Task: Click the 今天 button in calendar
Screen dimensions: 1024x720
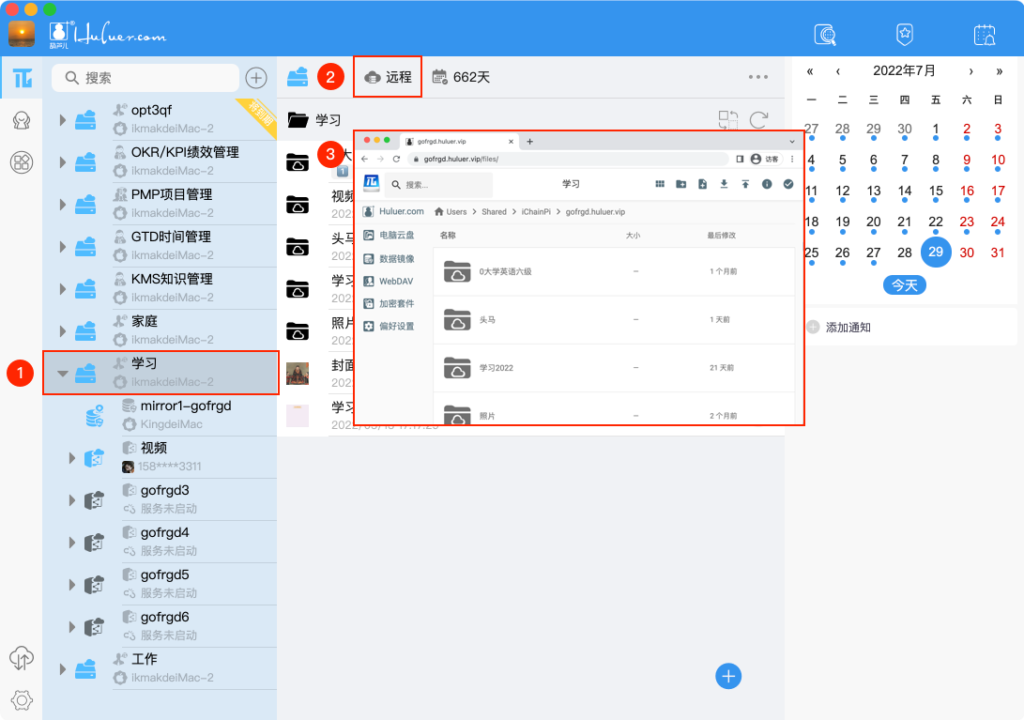Action: point(904,285)
